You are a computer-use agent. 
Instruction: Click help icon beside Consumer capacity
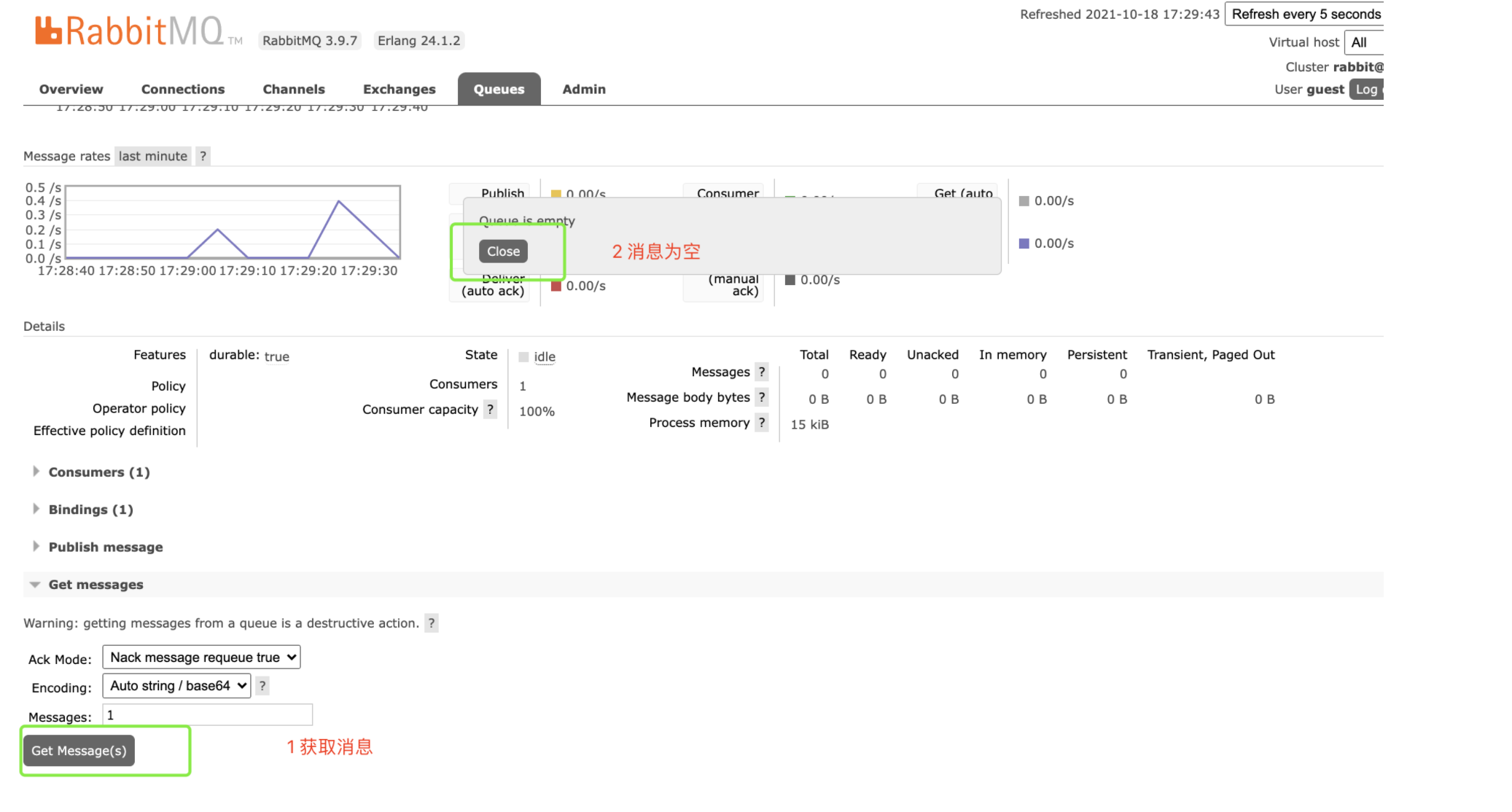coord(491,410)
